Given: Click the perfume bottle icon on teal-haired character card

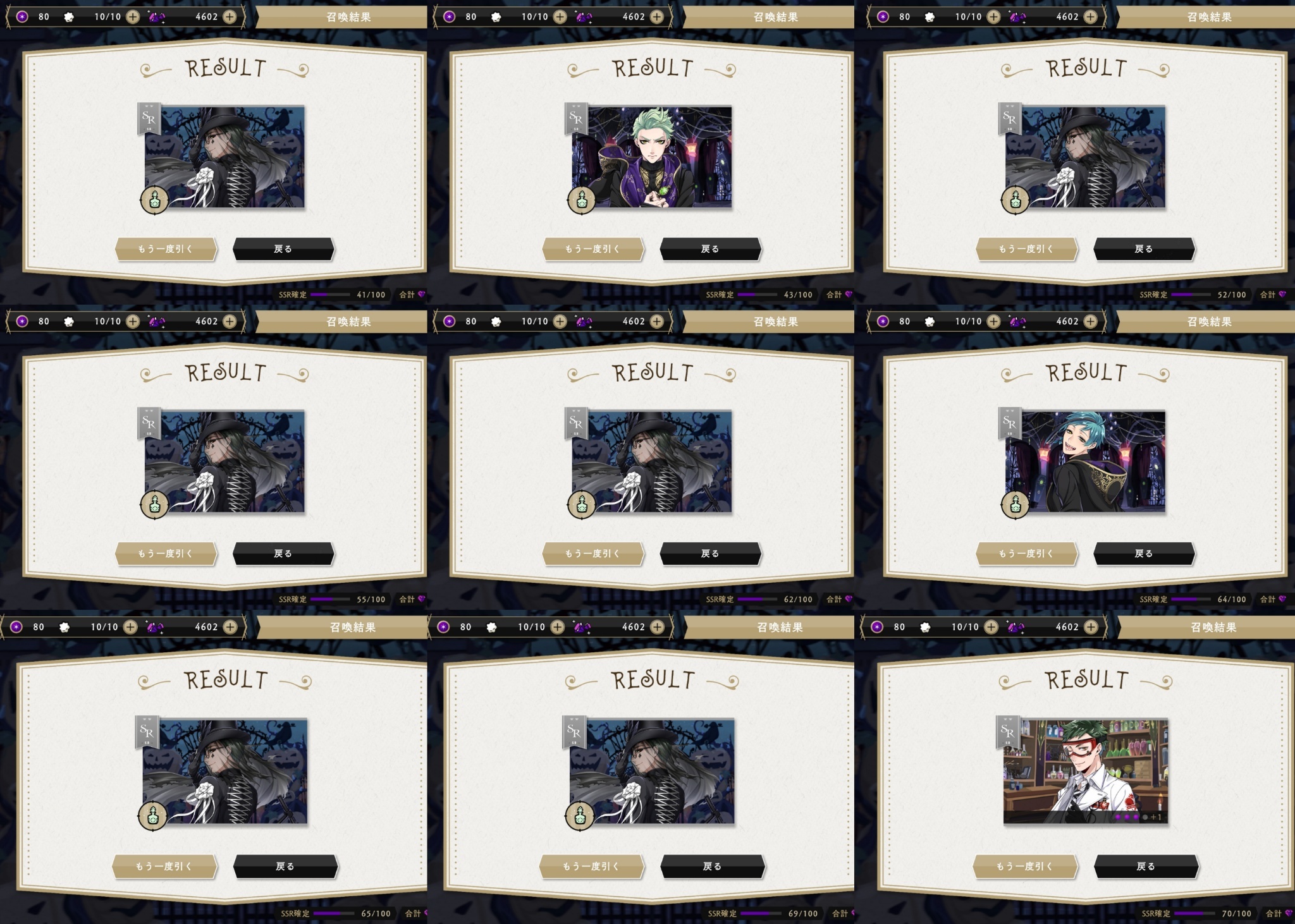Looking at the screenshot, I should point(1016,504).
